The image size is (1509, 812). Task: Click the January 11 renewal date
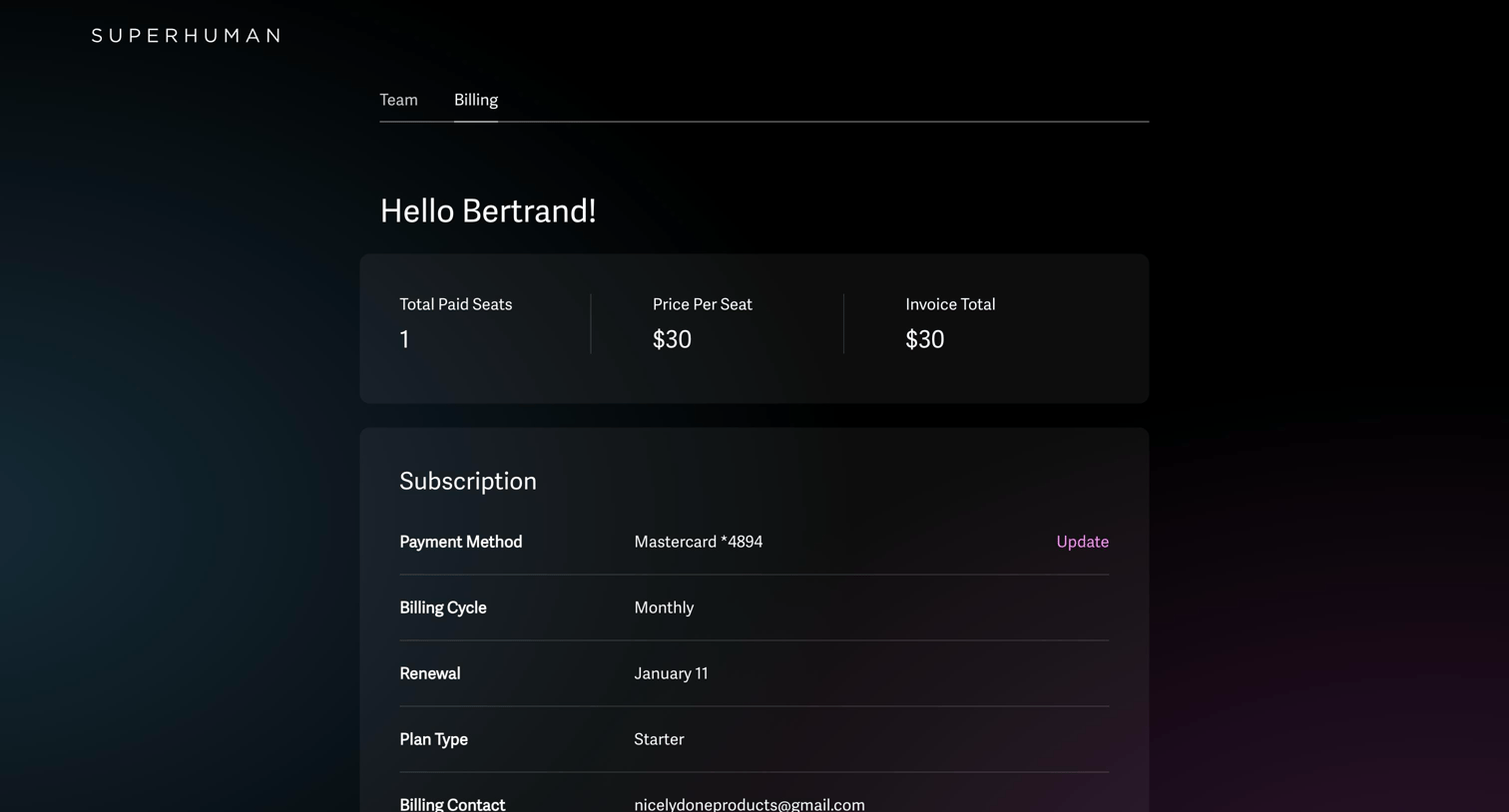(671, 673)
